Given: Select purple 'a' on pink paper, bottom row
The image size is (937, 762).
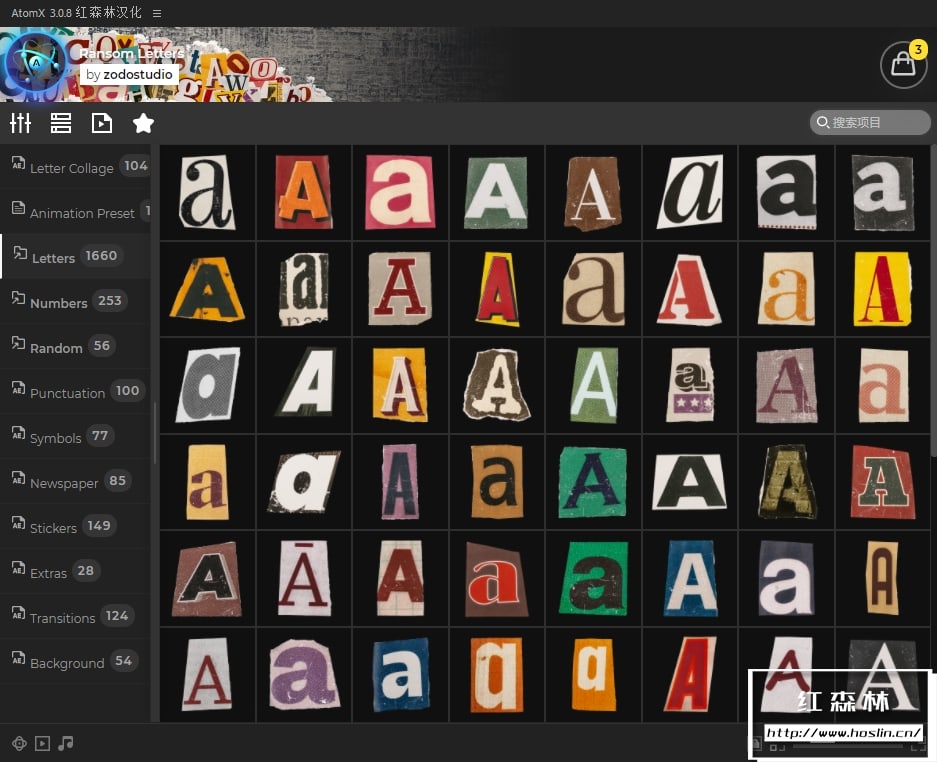Looking at the screenshot, I should pyautogui.click(x=304, y=675).
